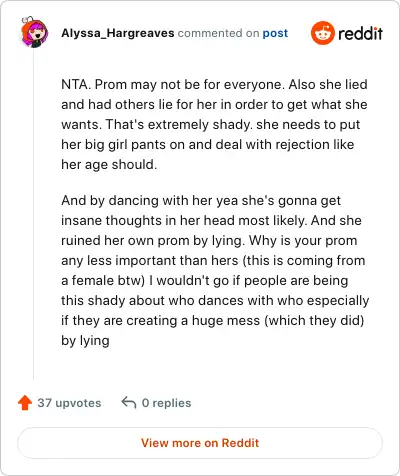This screenshot has height=476, width=400.
Task: Open the Alyssa_Hargreaves username link
Action: coord(118,33)
